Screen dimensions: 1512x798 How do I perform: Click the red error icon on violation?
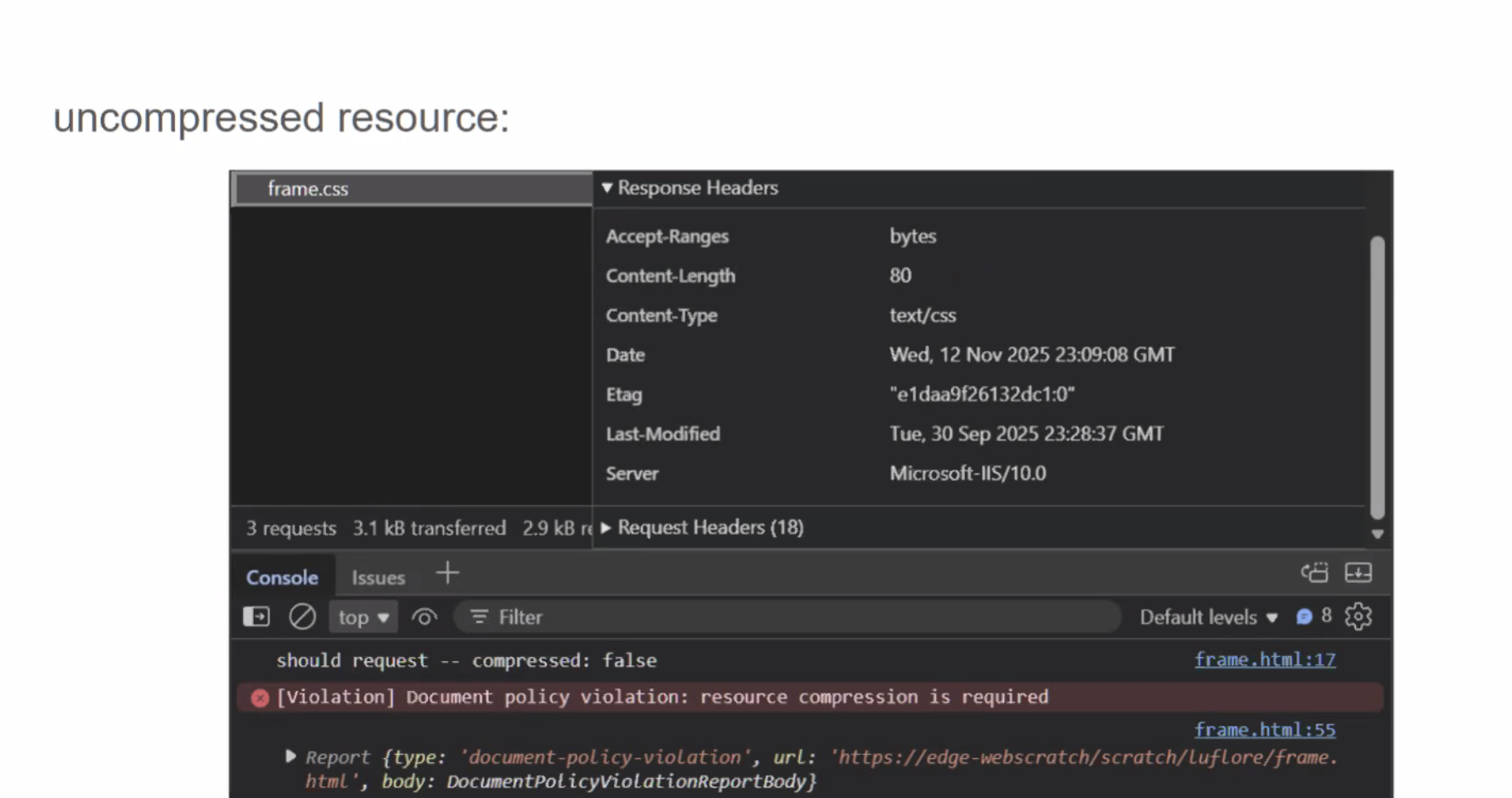(x=260, y=698)
